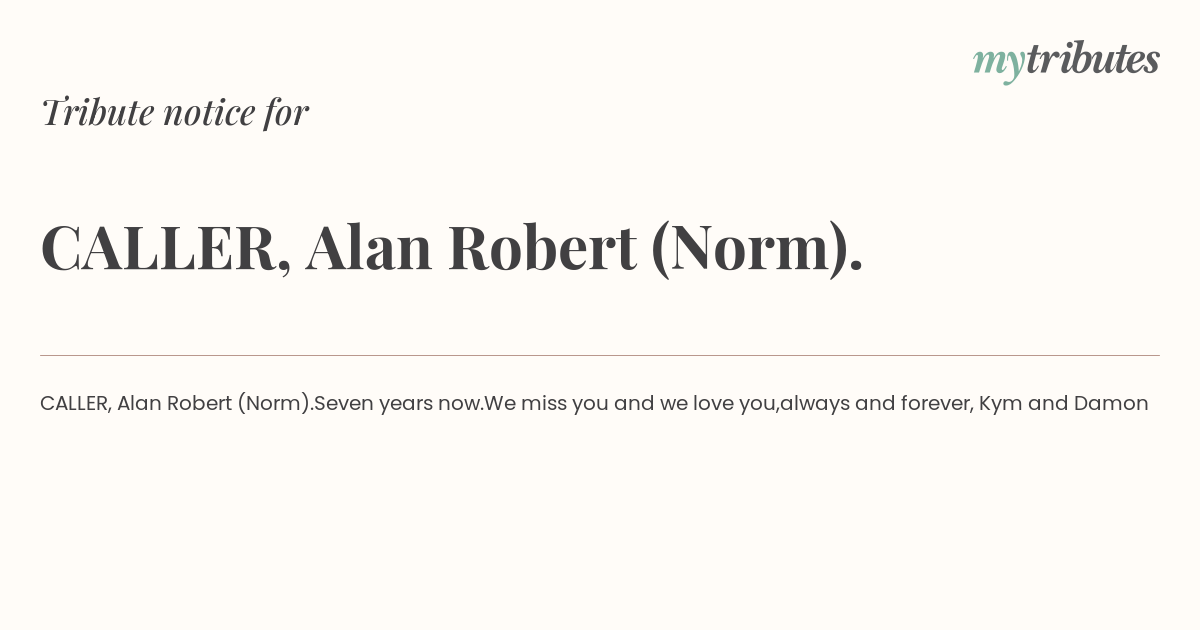Click the "Tribute notice for" heading
Screen dimensions: 1200x630
[175, 112]
